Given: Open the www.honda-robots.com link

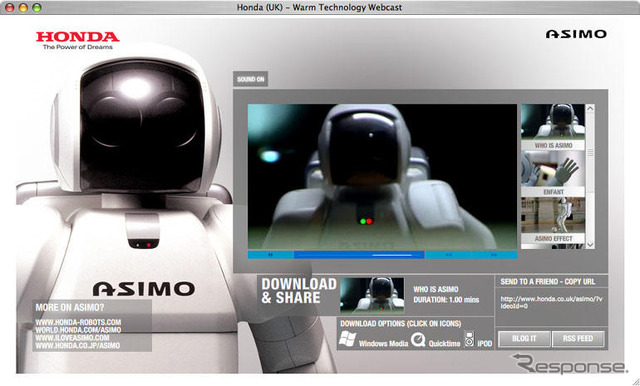Looking at the screenshot, I should (78, 322).
